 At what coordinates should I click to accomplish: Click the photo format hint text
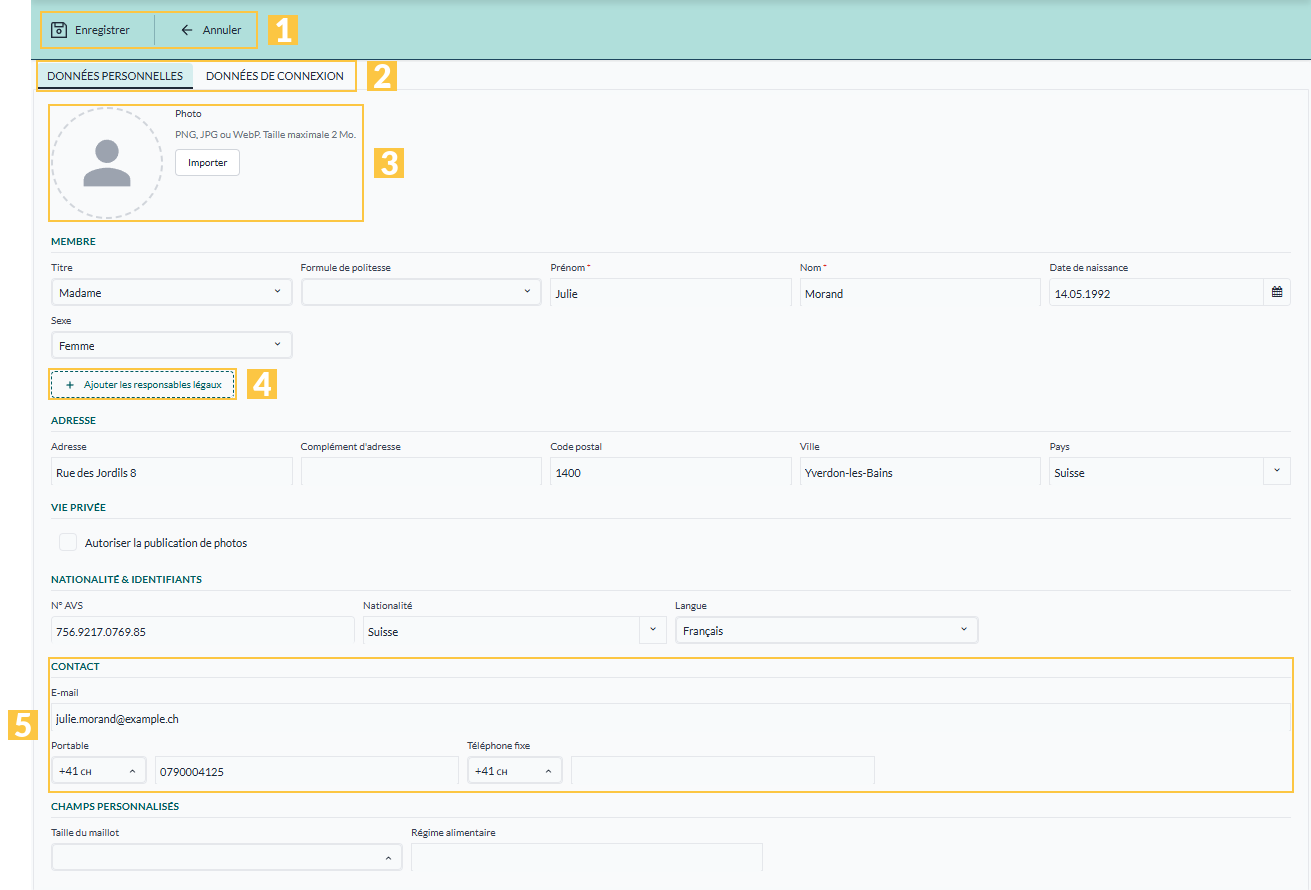pos(265,134)
